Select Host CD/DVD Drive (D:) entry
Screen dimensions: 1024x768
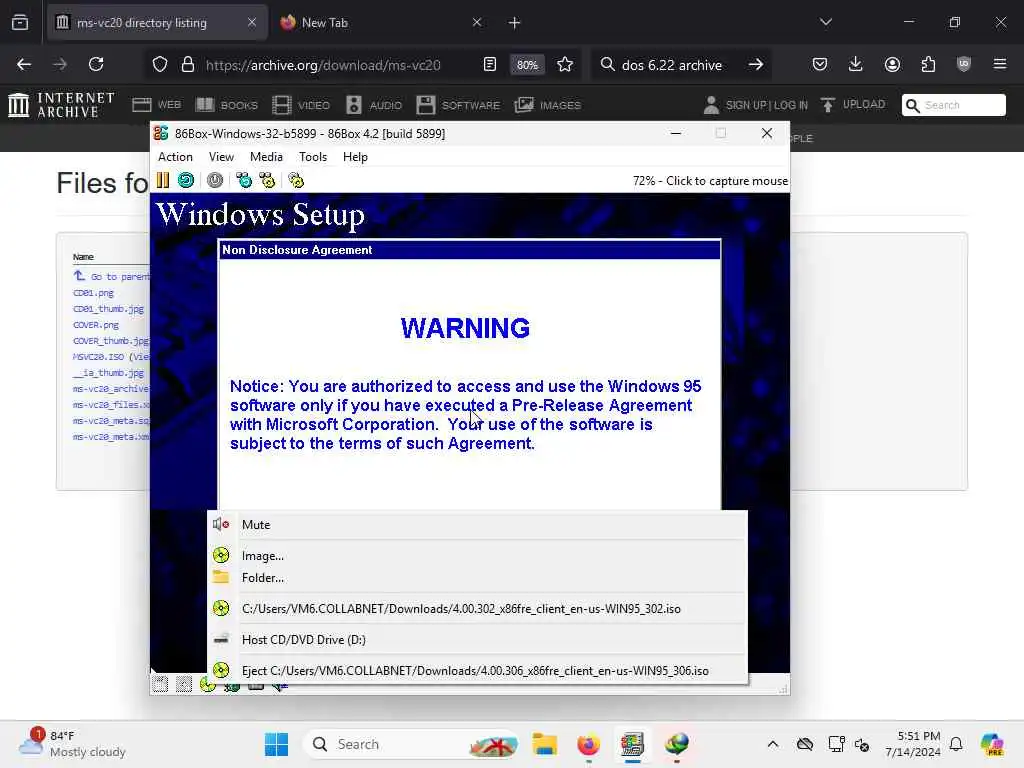pos(477,639)
